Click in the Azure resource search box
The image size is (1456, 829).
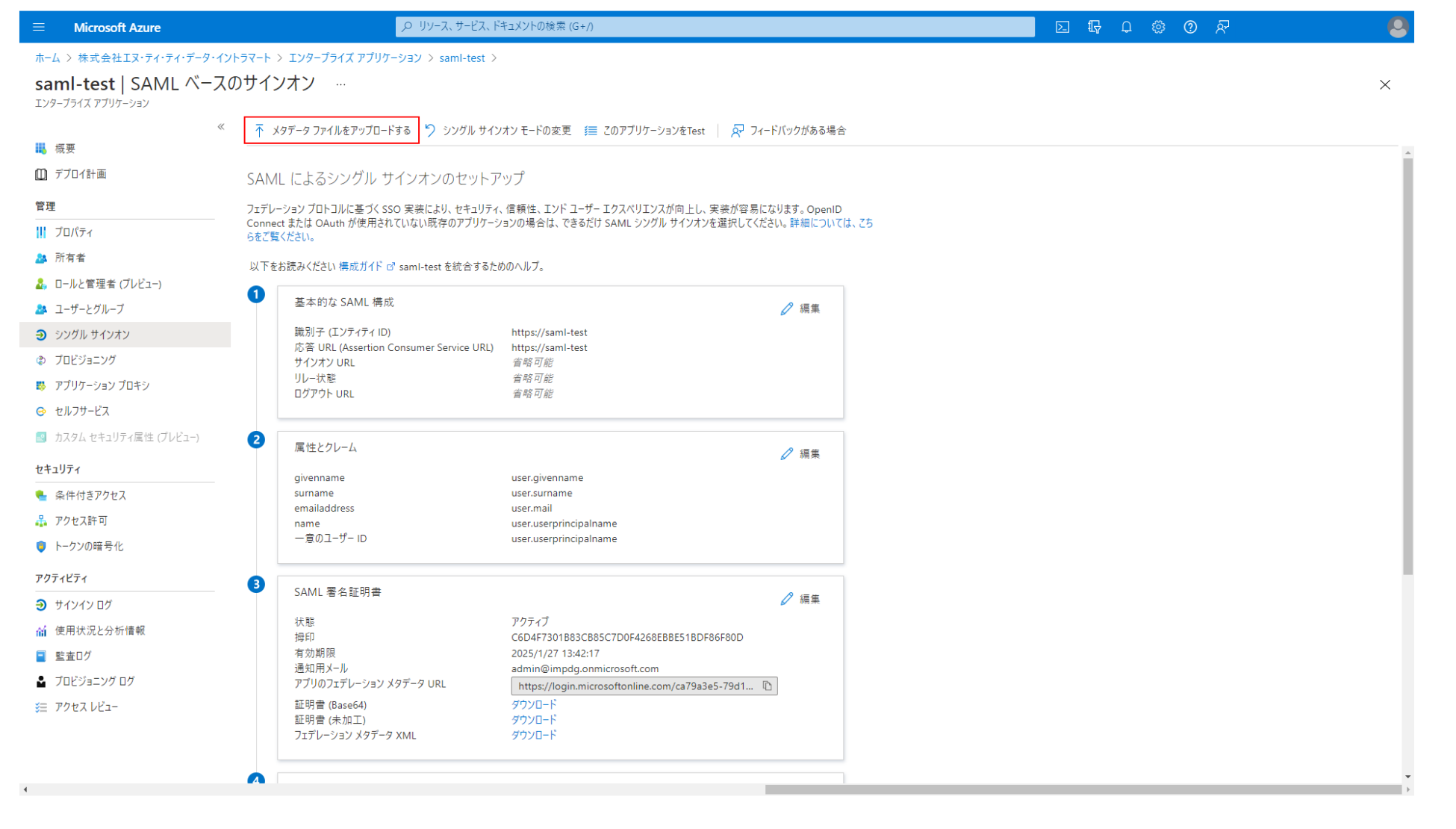pos(715,26)
